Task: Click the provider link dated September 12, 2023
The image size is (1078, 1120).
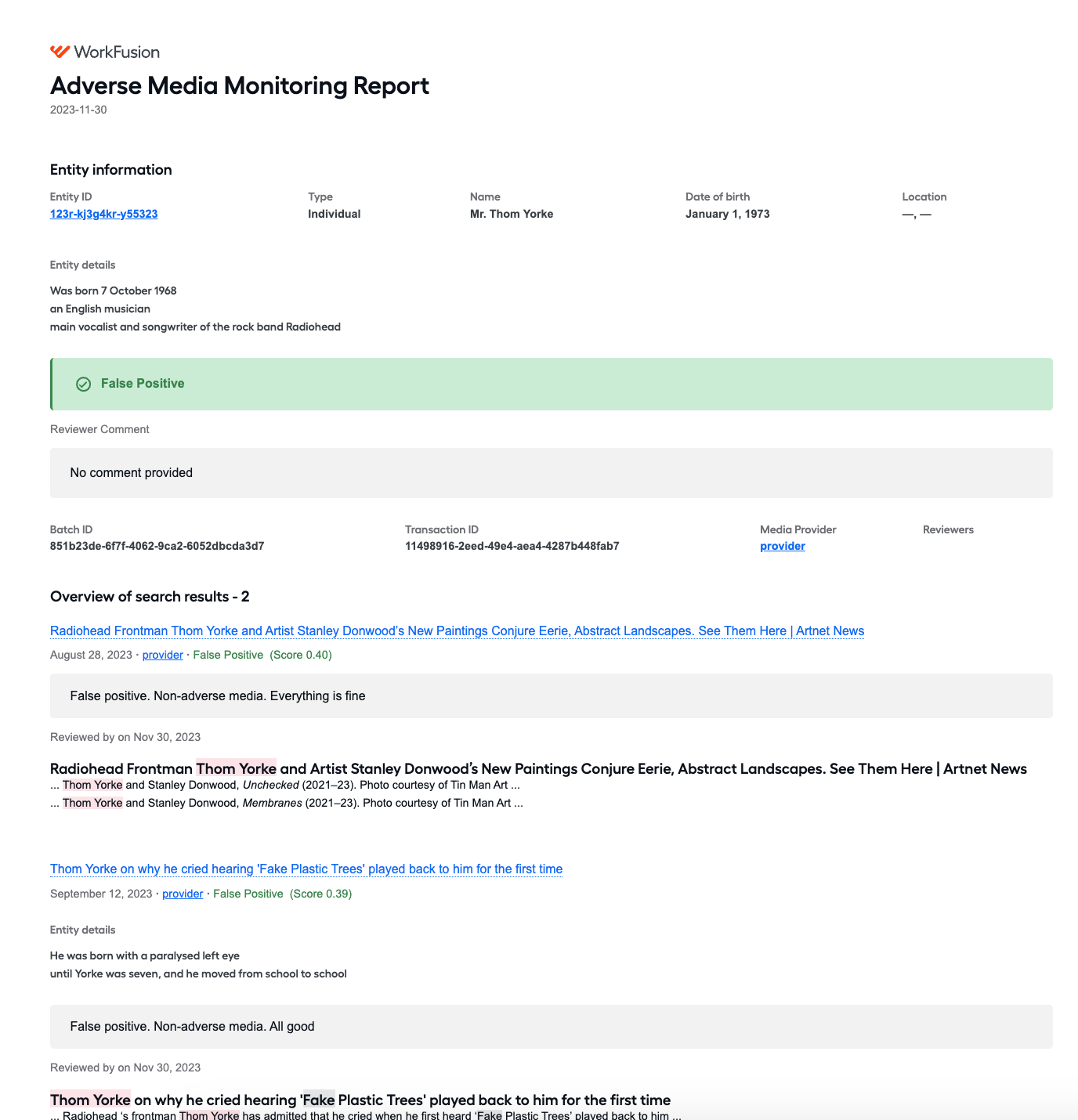Action: 183,894
